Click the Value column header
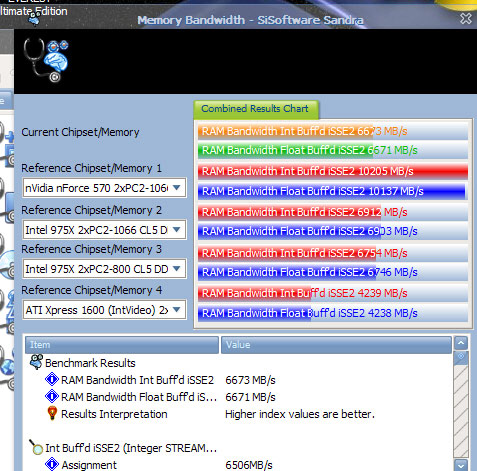This screenshot has height=471, width=477. pos(336,345)
